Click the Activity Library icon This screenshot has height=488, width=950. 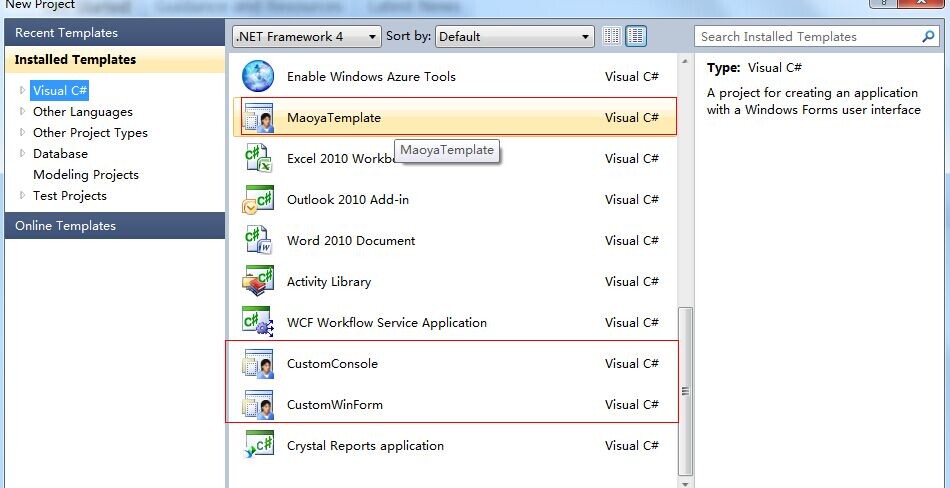(x=258, y=281)
